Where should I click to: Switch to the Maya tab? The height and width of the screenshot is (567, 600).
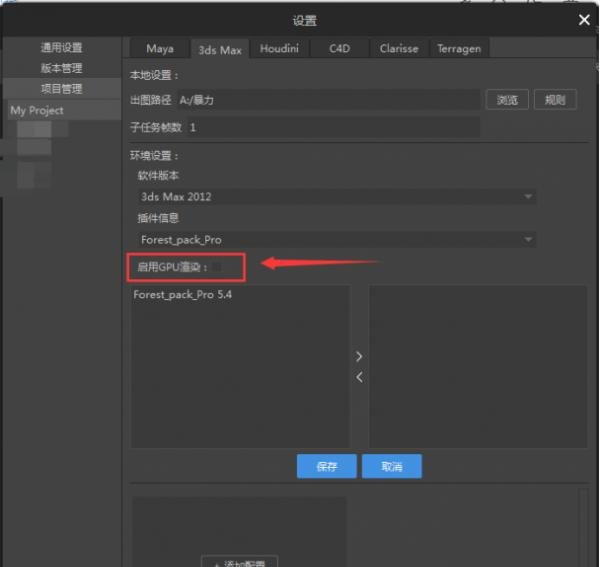pyautogui.click(x=160, y=49)
